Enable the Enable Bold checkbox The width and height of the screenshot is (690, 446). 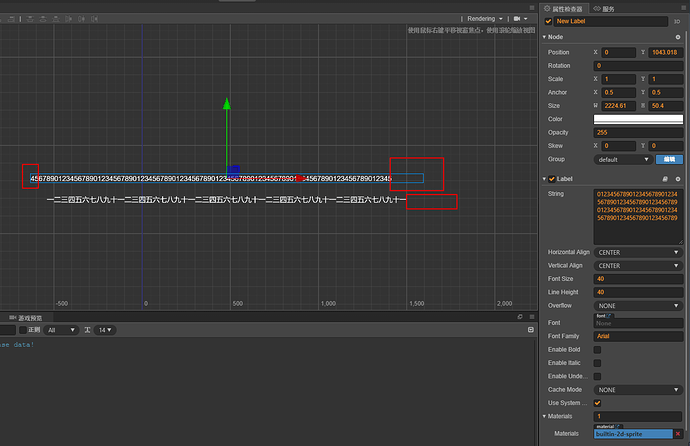[x=597, y=350]
